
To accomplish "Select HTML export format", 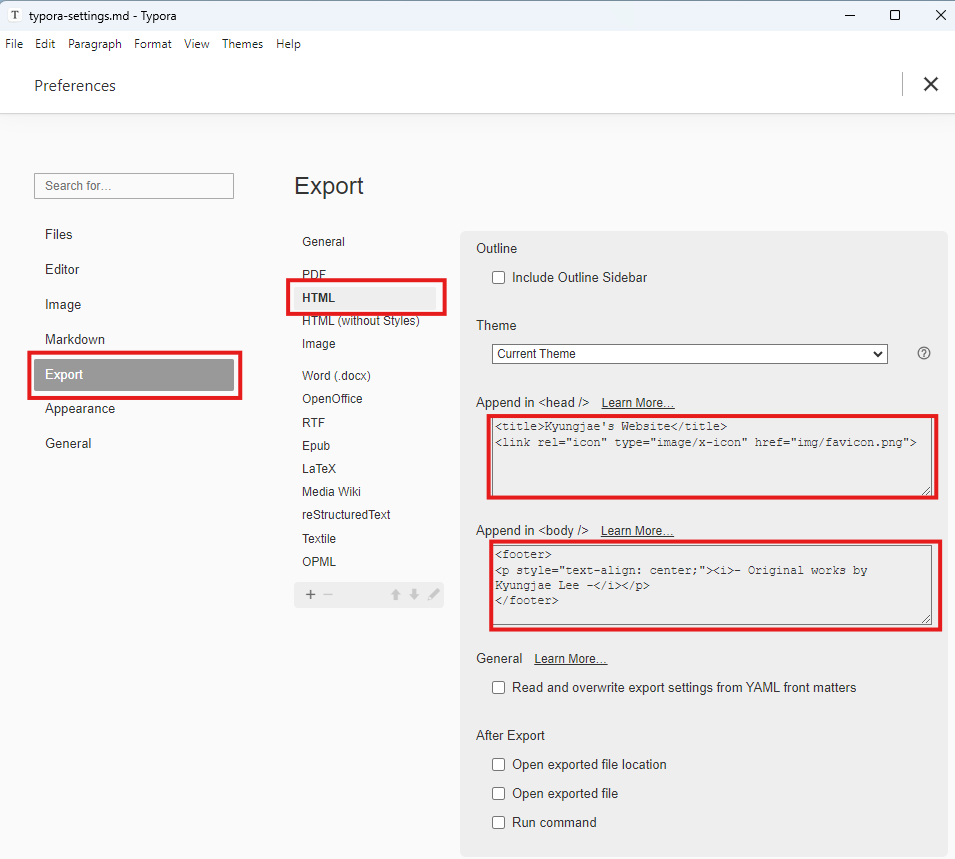I will (x=365, y=298).
